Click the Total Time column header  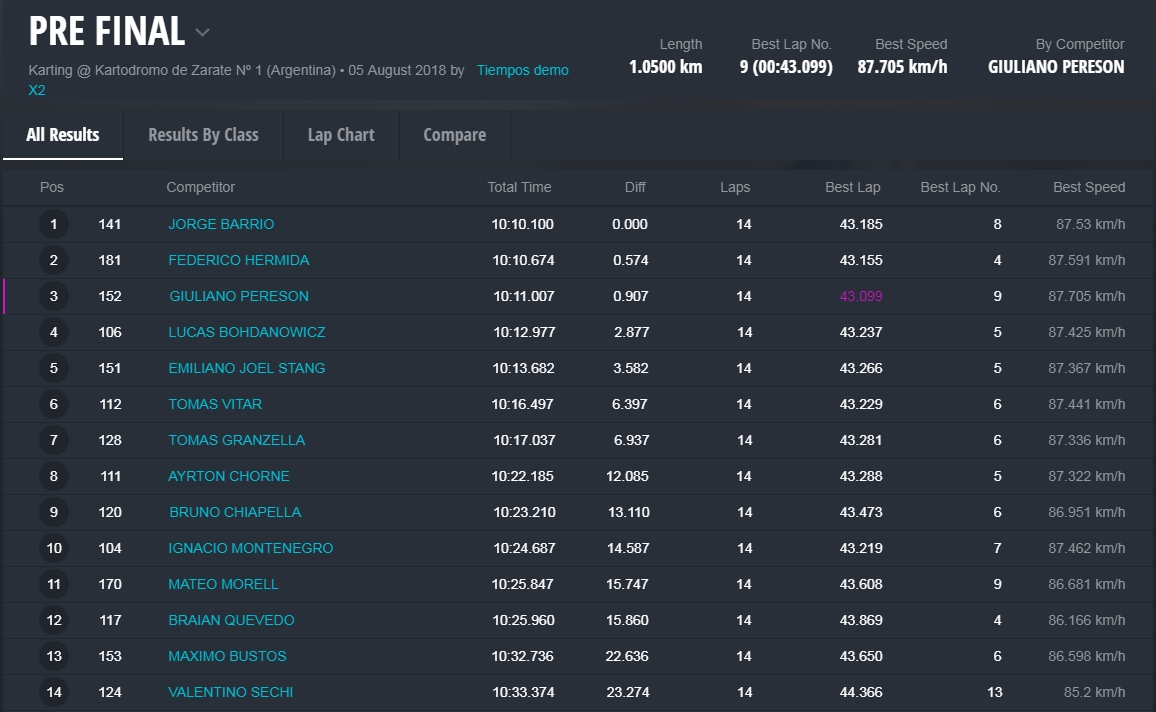pyautogui.click(x=519, y=187)
